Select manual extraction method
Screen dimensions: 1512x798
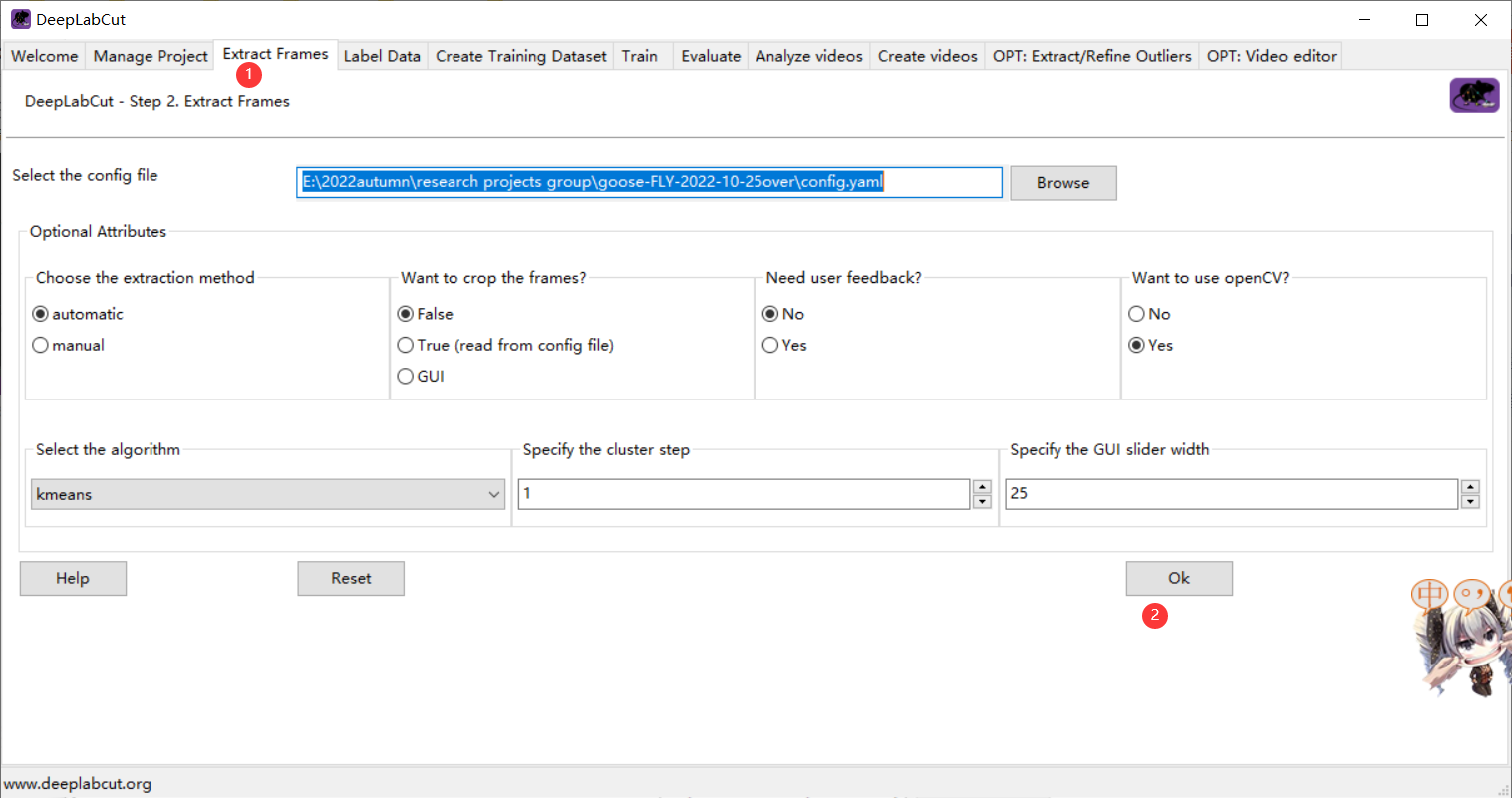[69, 345]
